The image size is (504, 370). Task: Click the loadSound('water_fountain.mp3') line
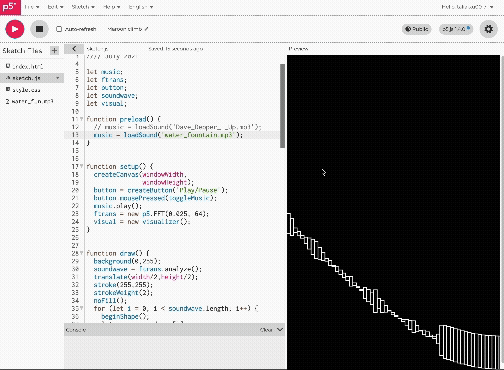168,135
